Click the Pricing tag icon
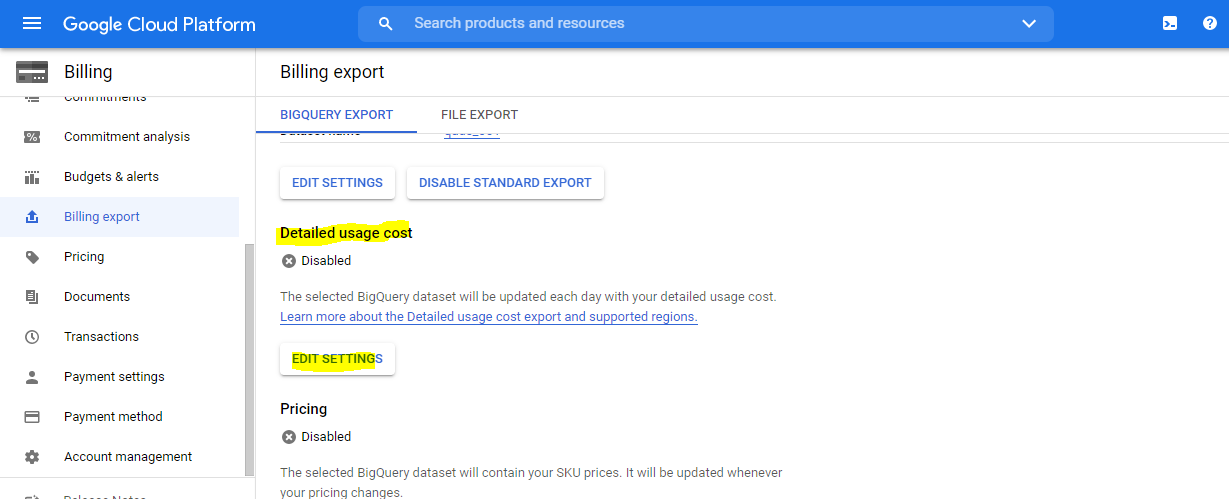The image size is (1229, 499). pyautogui.click(x=32, y=257)
